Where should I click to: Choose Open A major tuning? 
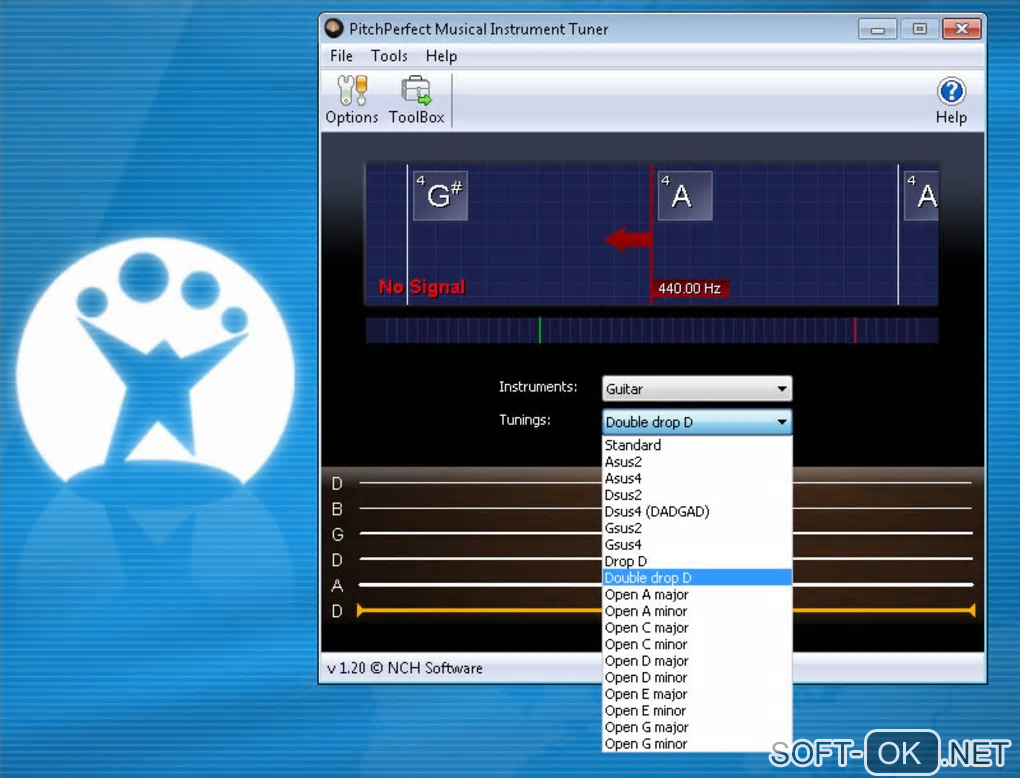pos(697,595)
